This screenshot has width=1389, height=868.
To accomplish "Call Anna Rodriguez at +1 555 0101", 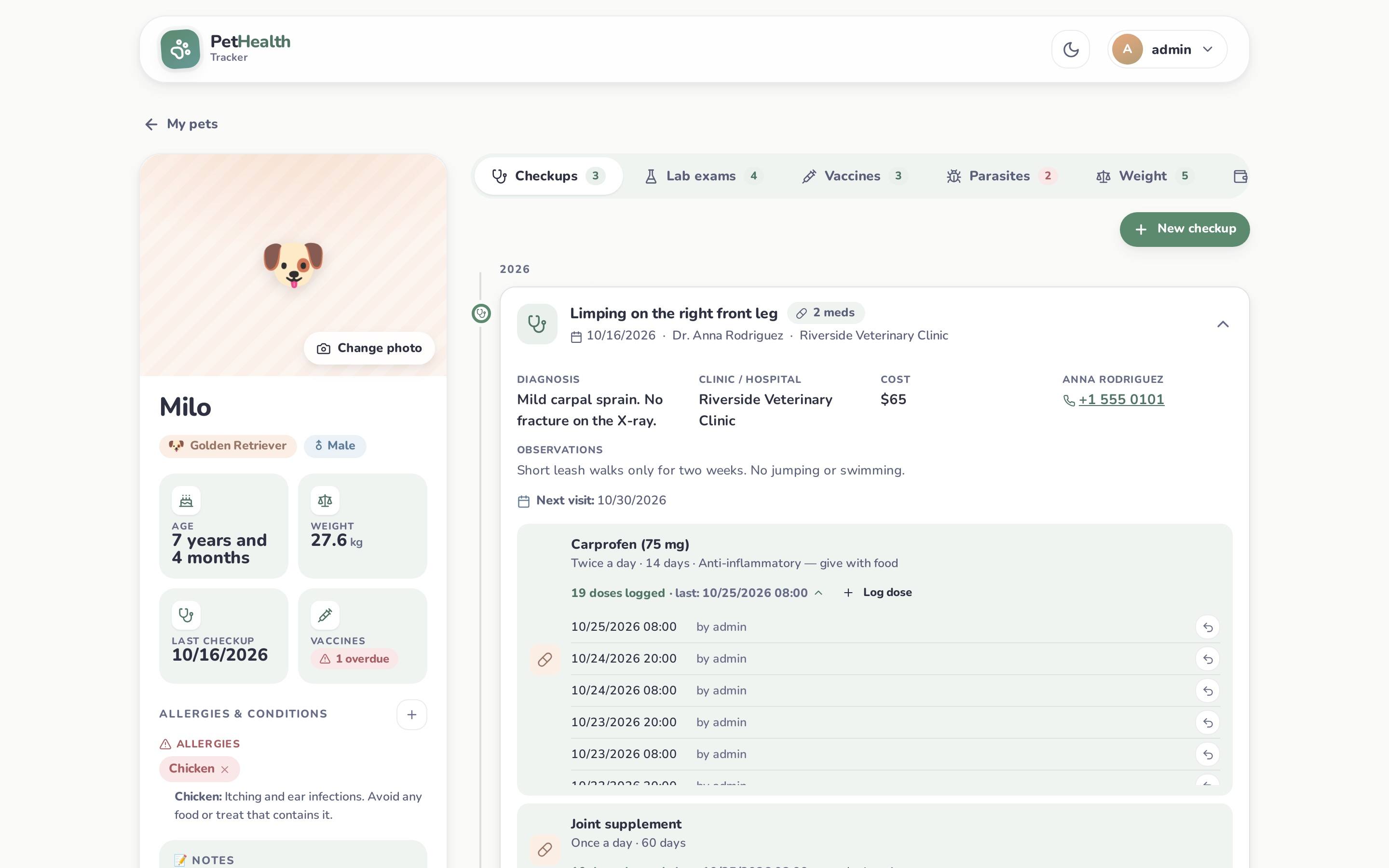I will click(x=1121, y=400).
